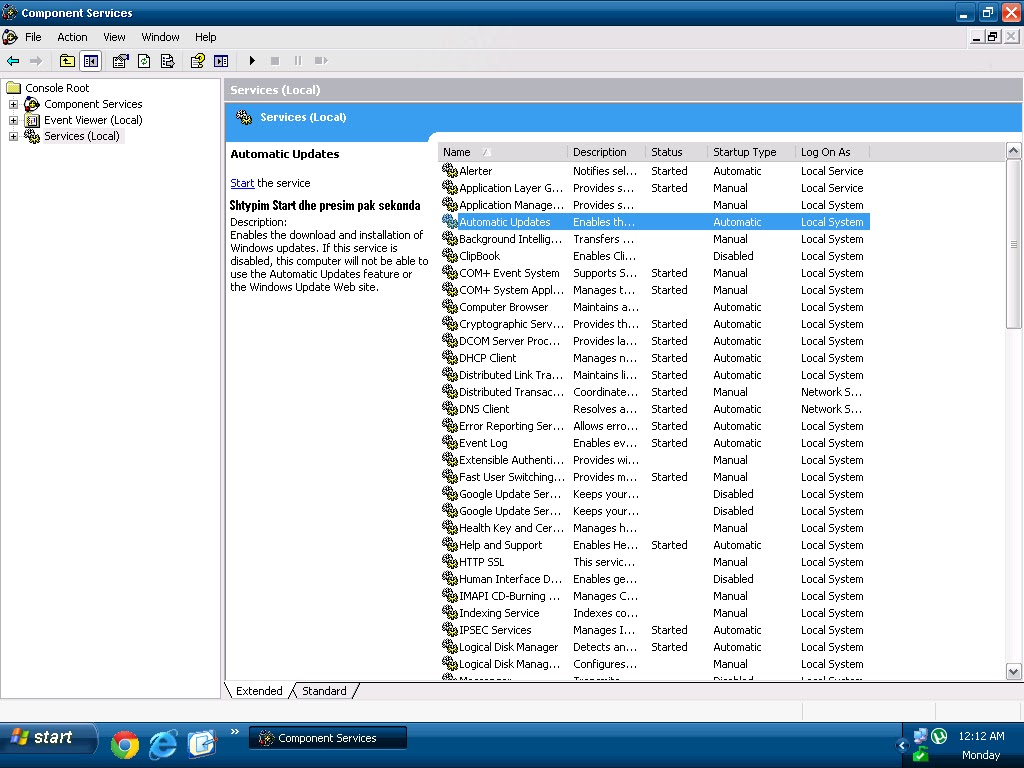Click the Back arrow toolbar button
Viewport: 1024px width, 768px height.
[13, 61]
